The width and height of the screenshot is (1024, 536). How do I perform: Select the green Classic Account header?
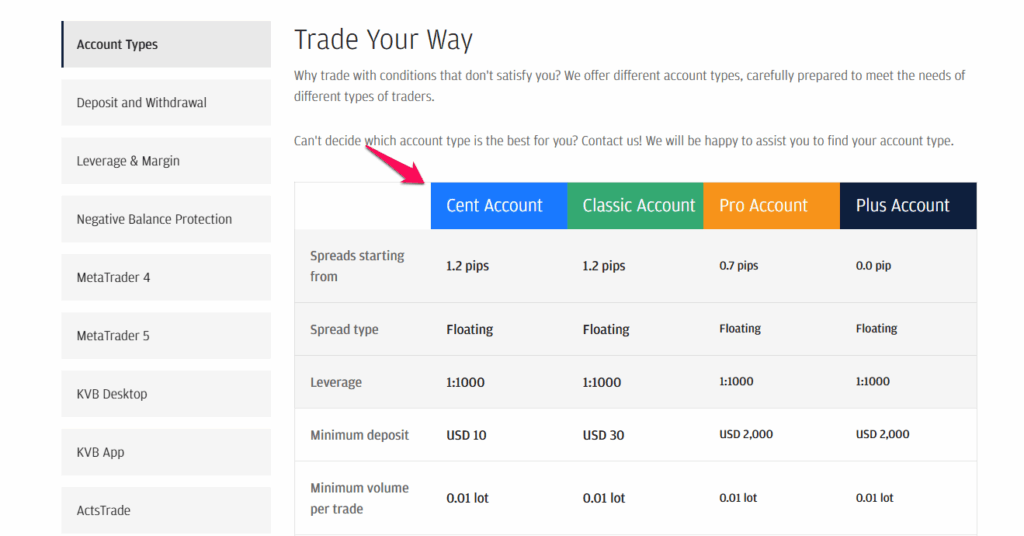coord(635,206)
